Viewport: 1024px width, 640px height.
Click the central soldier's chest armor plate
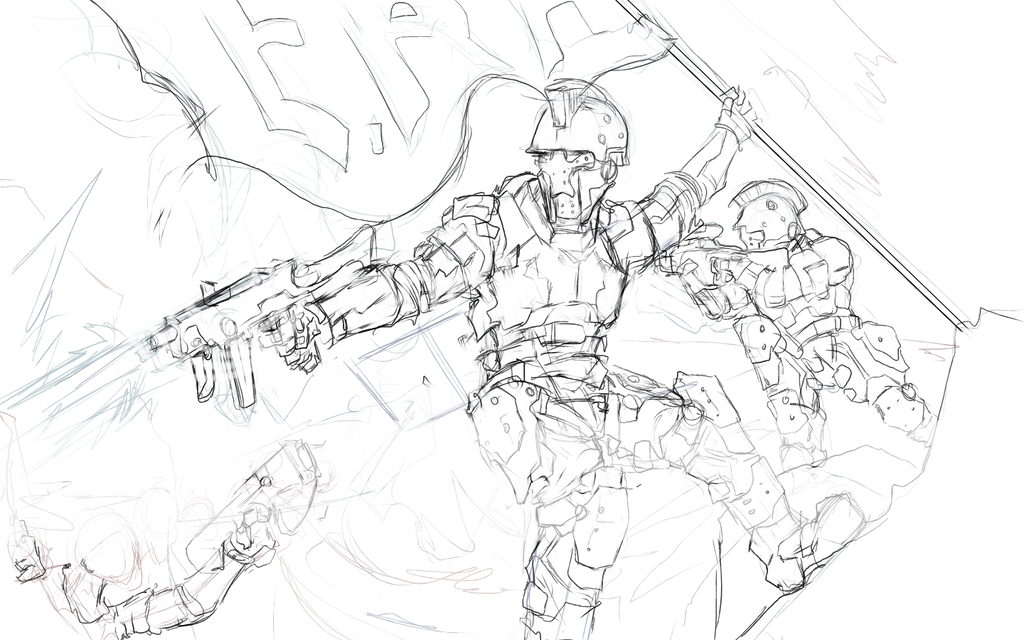[x=558, y=280]
